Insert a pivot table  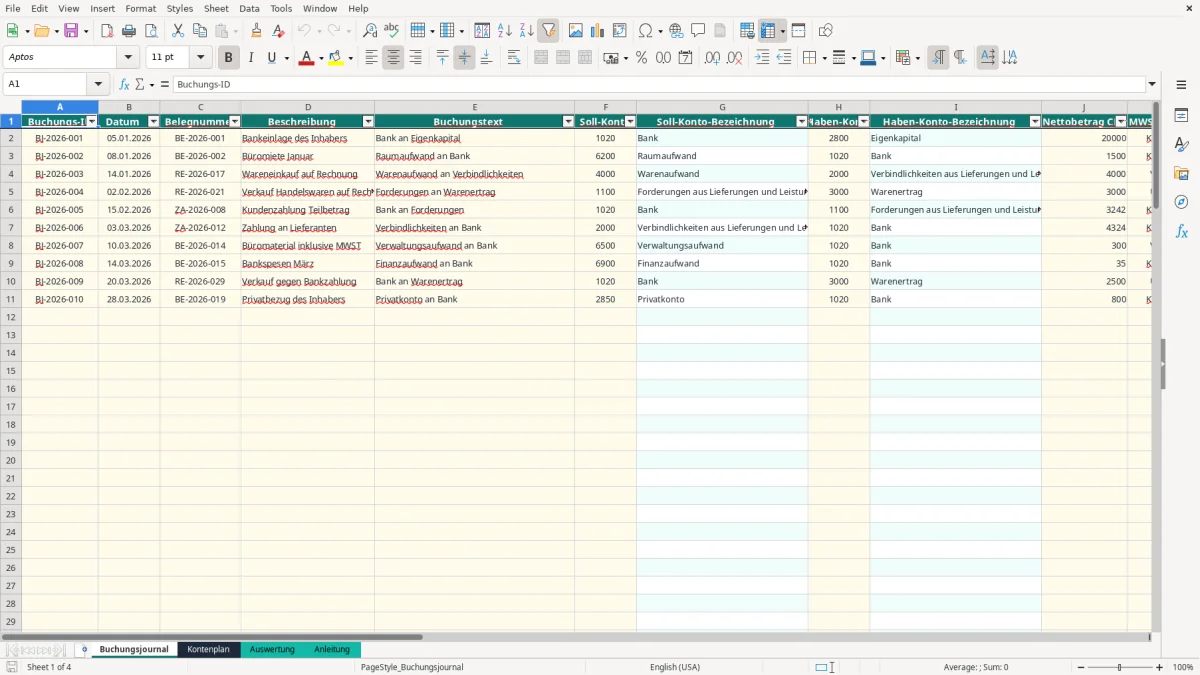click(620, 31)
